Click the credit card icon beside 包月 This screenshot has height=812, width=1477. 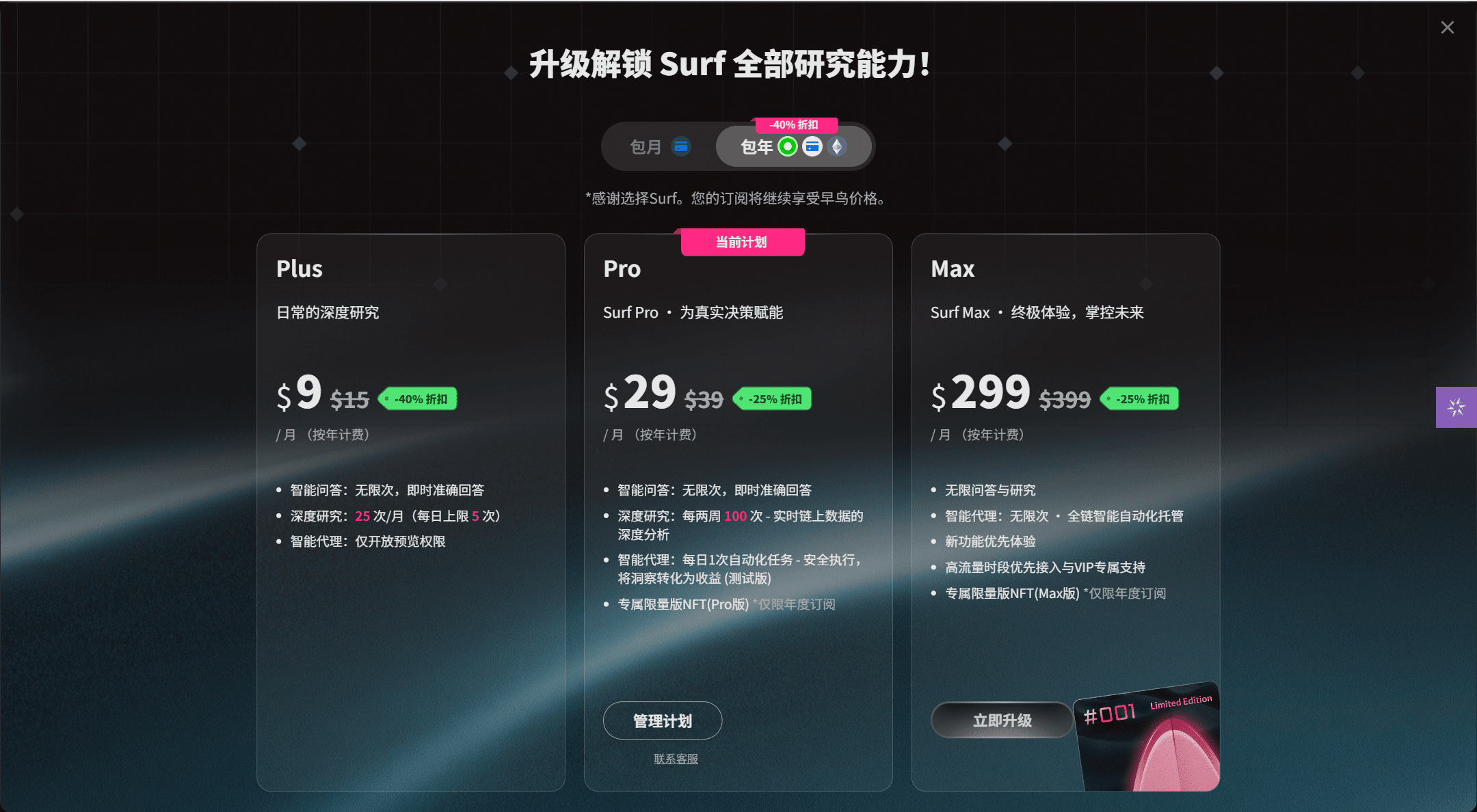[681, 146]
